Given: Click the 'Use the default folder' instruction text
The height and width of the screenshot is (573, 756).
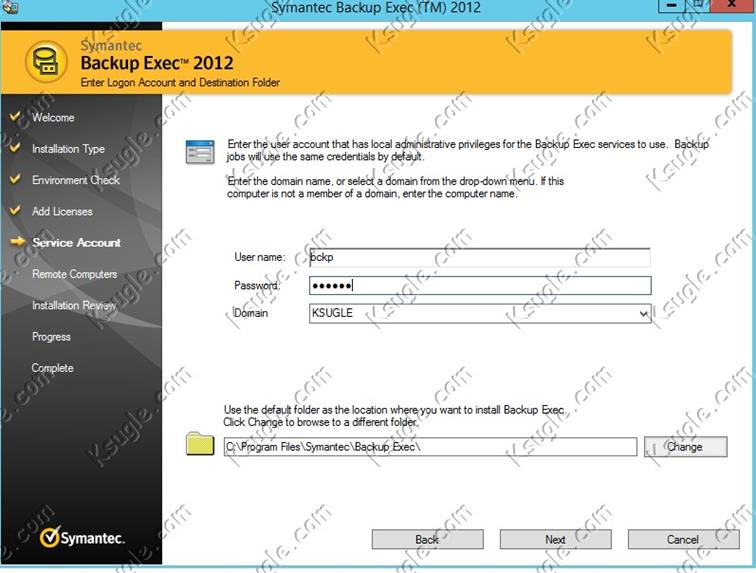Looking at the screenshot, I should pyautogui.click(x=394, y=416).
